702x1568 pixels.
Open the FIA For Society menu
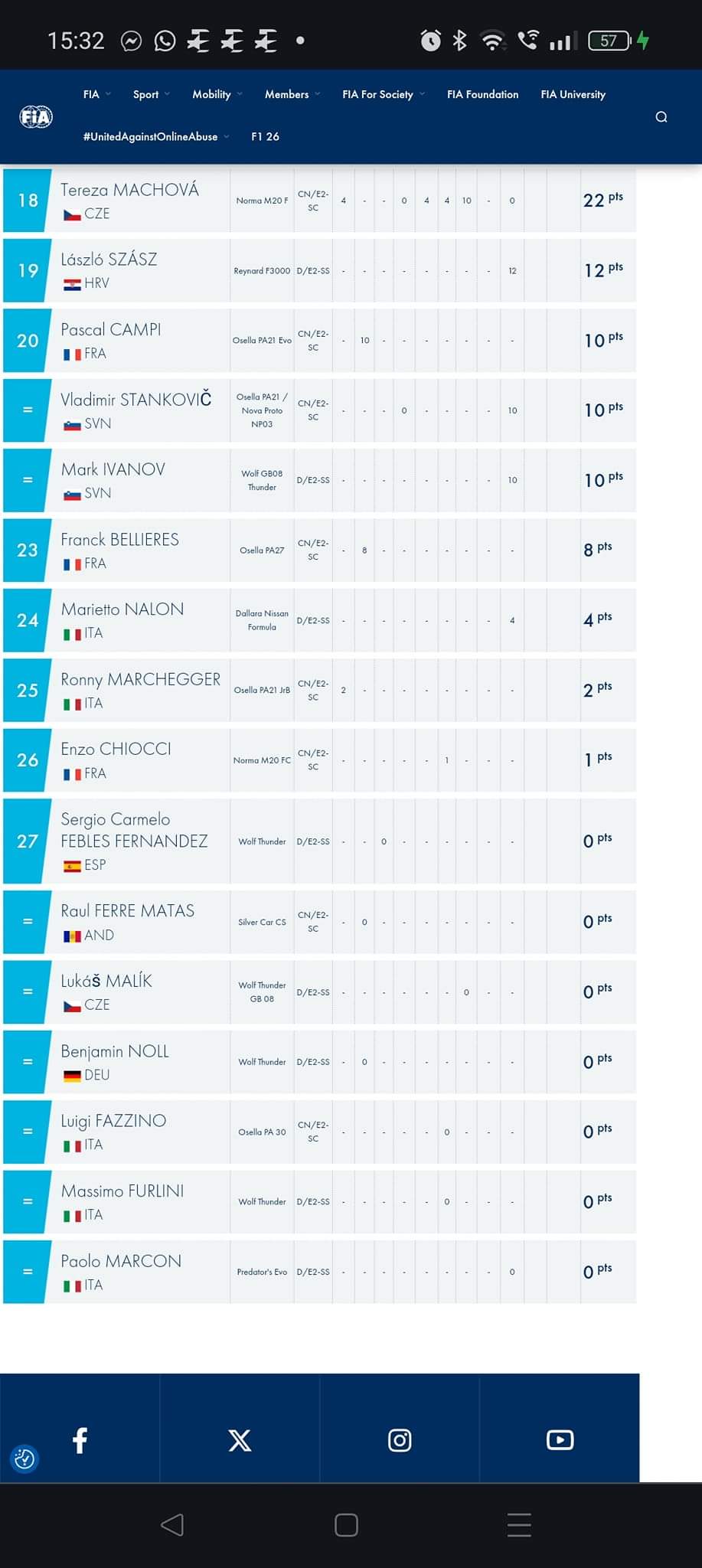pos(383,94)
